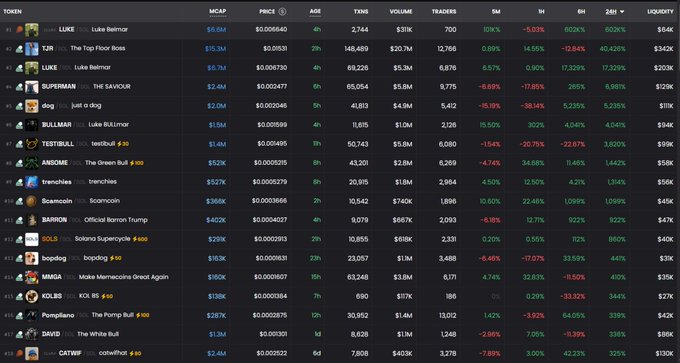
Task: Open the SUPERMAN THE SAVIOUR token
Action: click(x=86, y=87)
